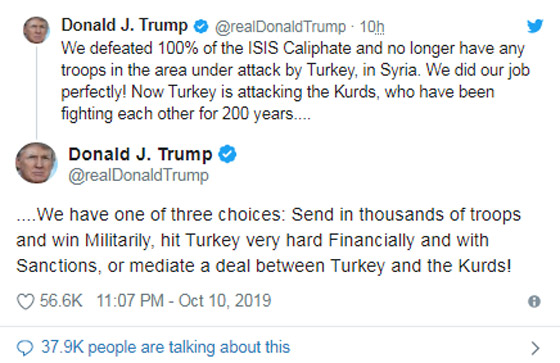Viewport: 560px width, 363px height.
Task: Like the tweet with the heart icon
Action: click(x=25, y=301)
